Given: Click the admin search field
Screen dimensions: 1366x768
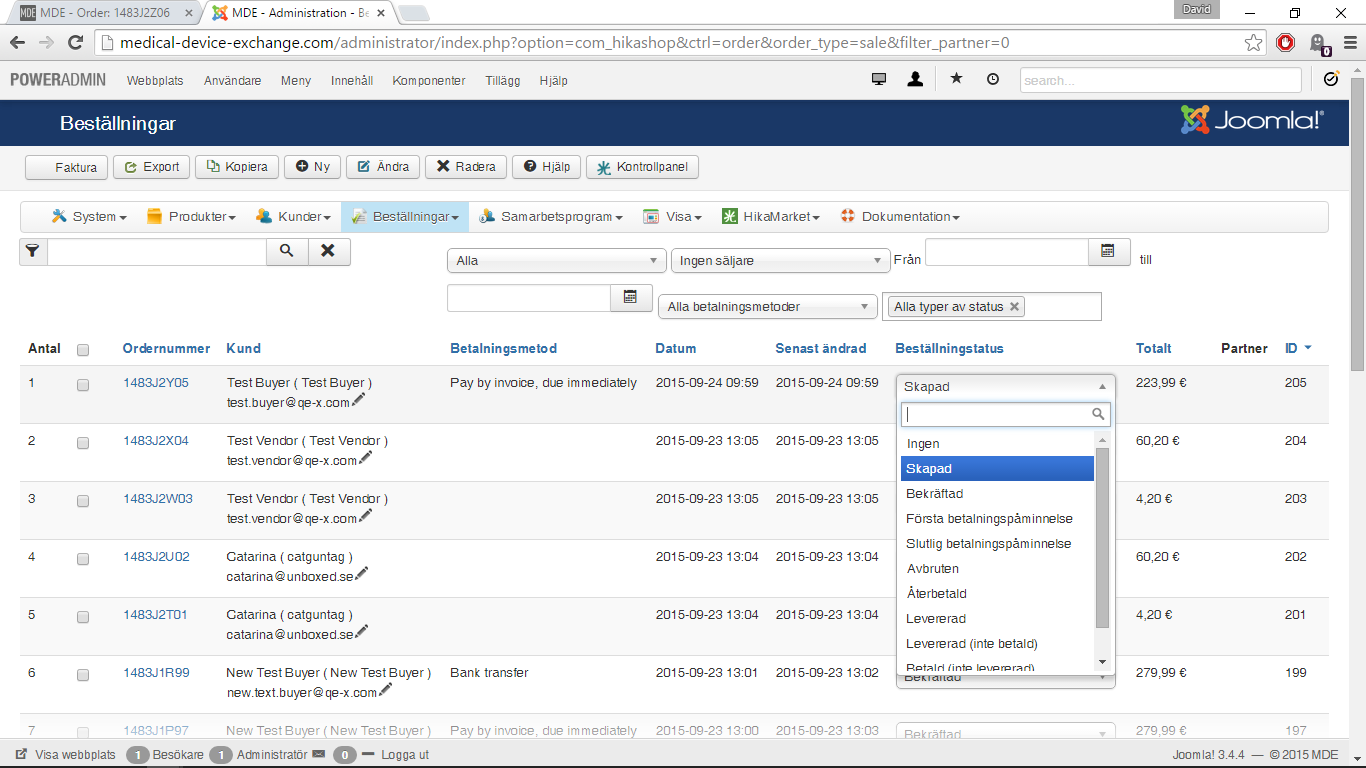Looking at the screenshot, I should tap(1161, 80).
